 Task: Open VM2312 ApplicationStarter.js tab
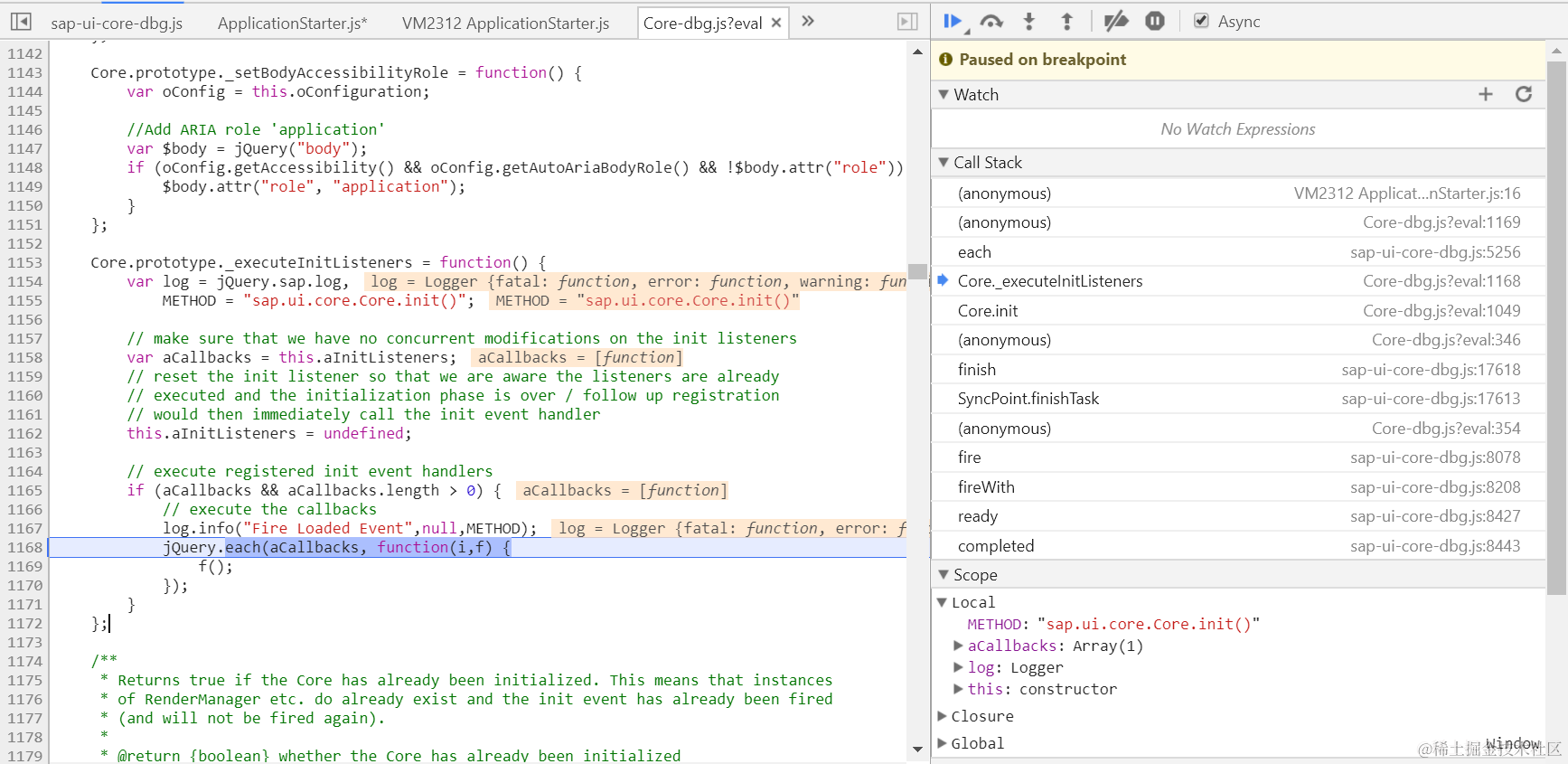[x=505, y=23]
